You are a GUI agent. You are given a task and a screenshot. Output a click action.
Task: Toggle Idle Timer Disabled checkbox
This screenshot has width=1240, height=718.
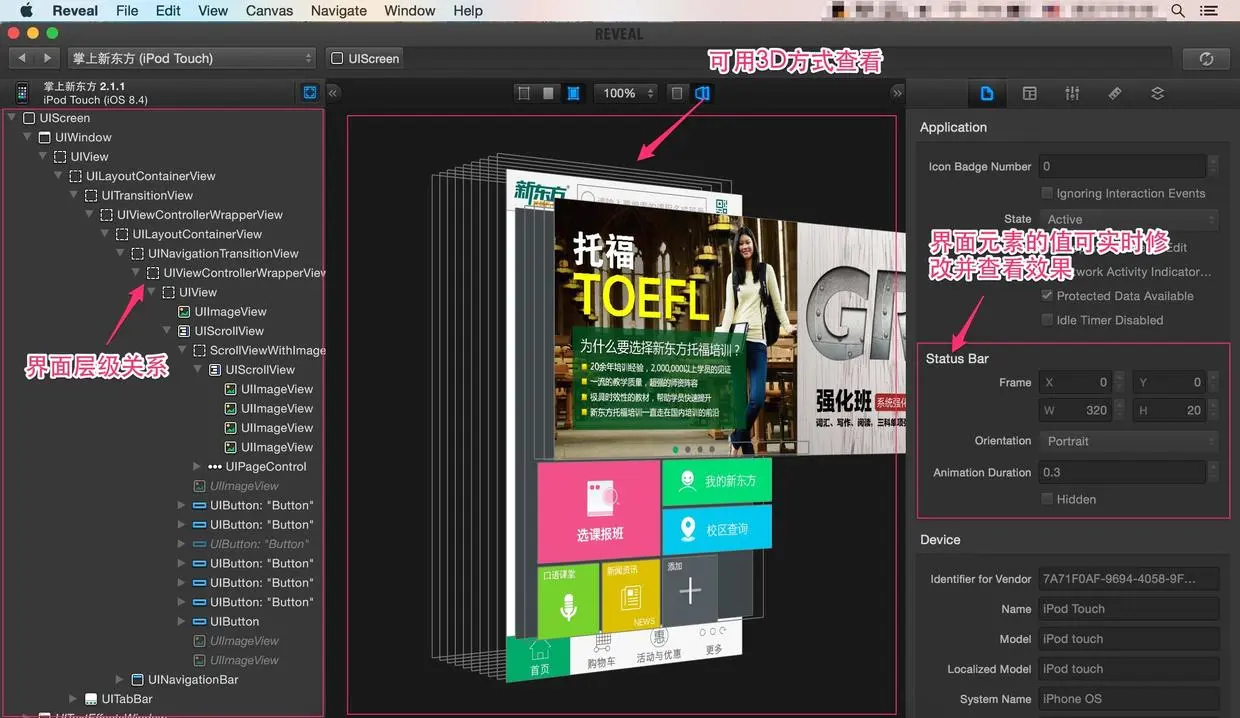1047,320
